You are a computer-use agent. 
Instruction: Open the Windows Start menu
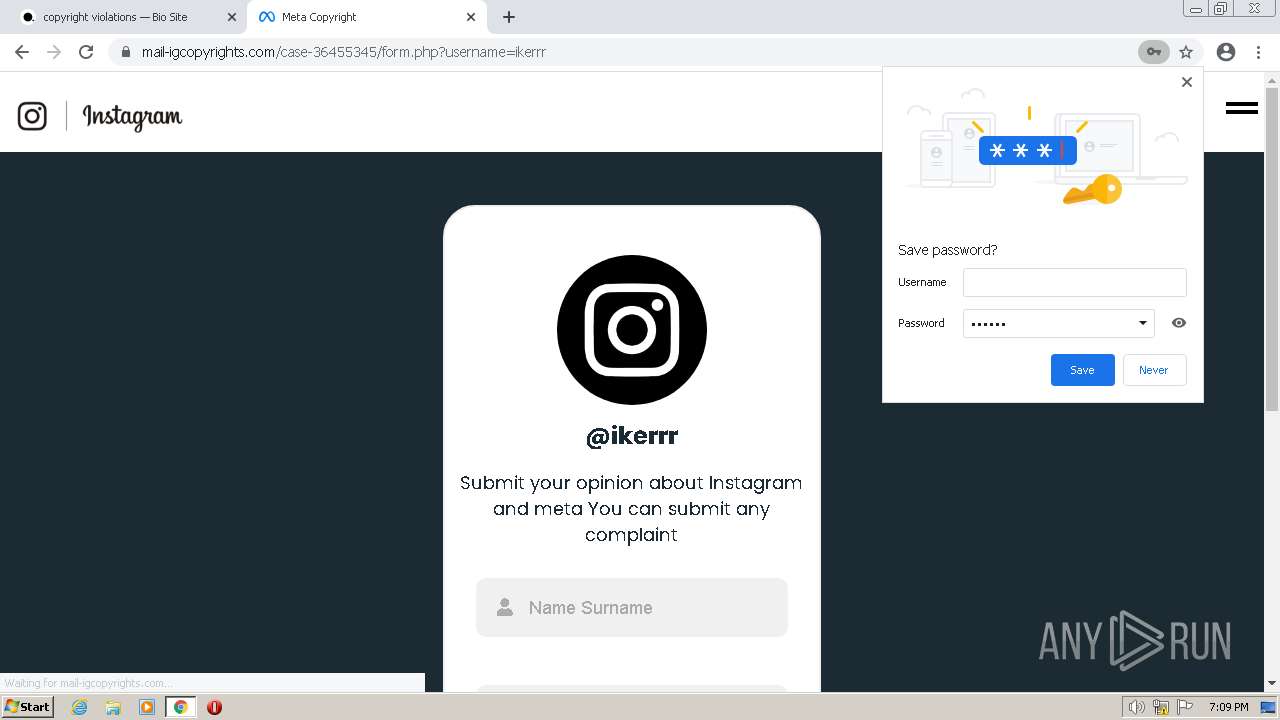(x=27, y=707)
